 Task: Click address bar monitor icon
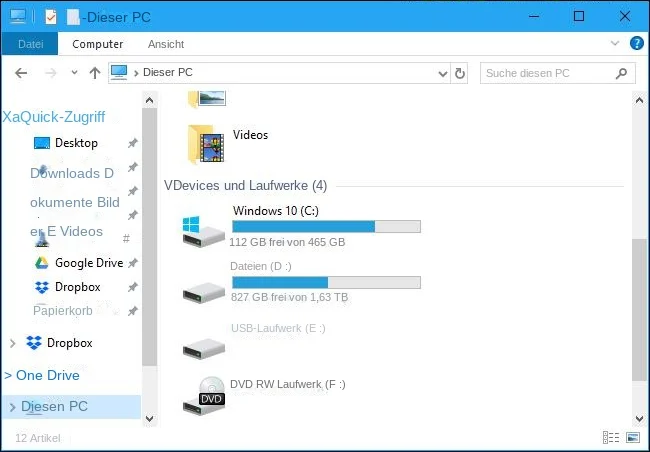coord(119,72)
